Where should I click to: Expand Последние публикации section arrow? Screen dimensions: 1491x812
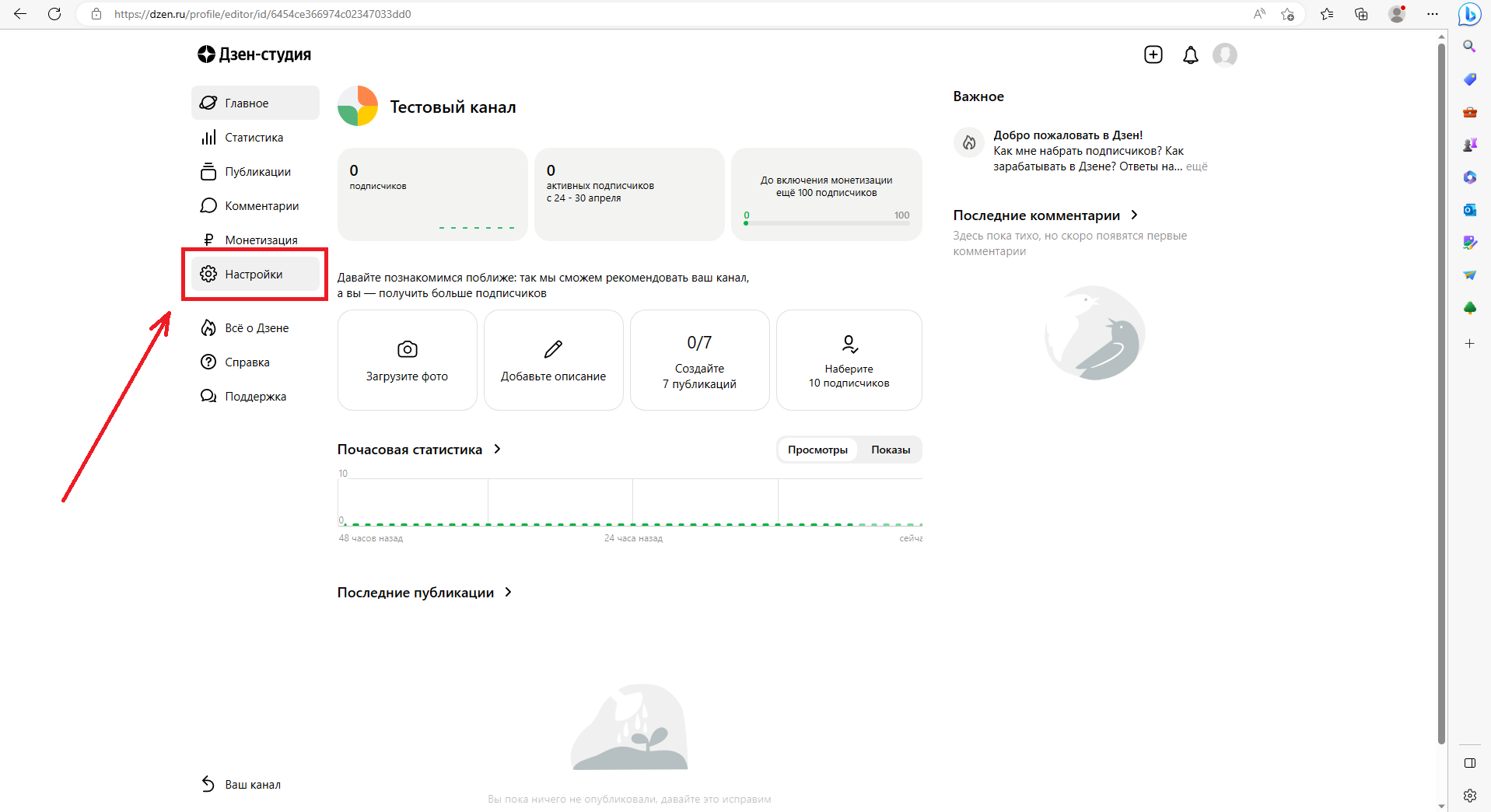click(x=509, y=592)
